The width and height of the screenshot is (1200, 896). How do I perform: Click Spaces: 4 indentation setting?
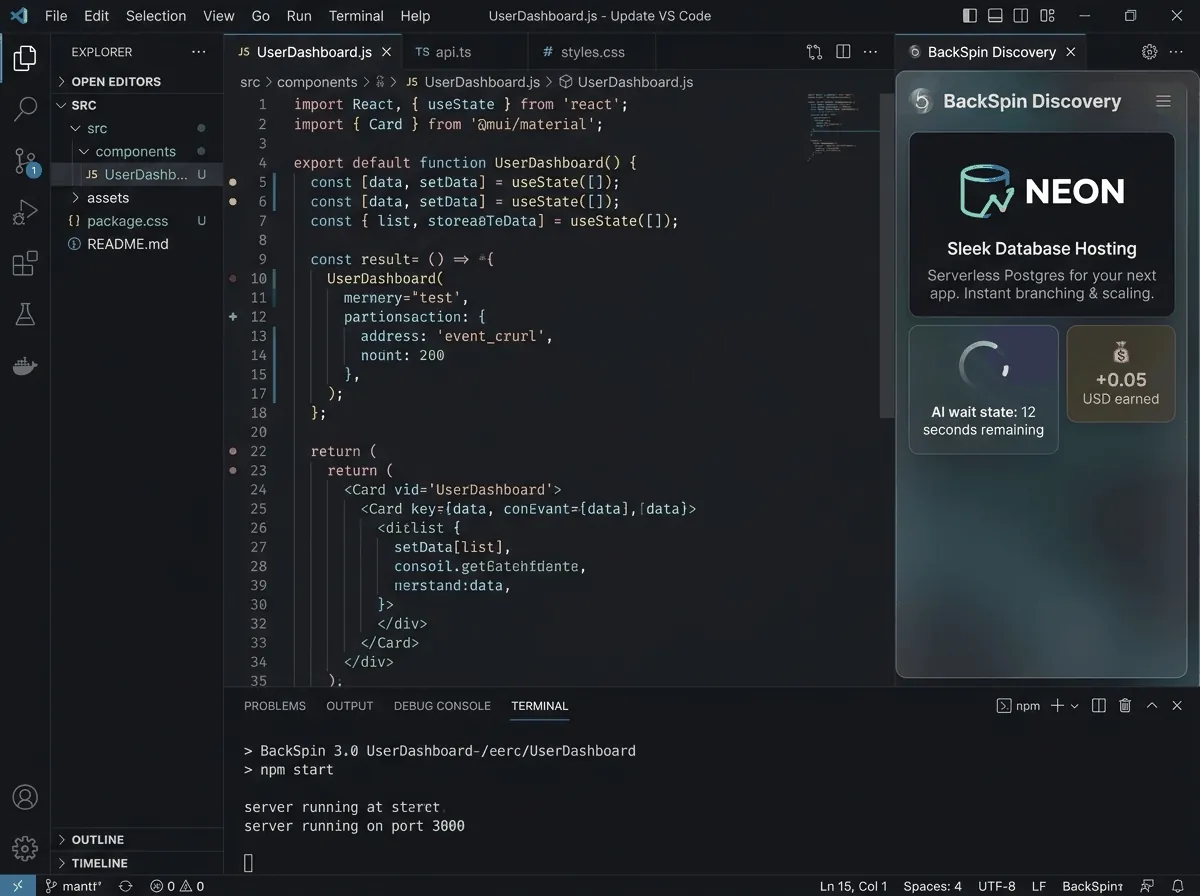(x=932, y=886)
